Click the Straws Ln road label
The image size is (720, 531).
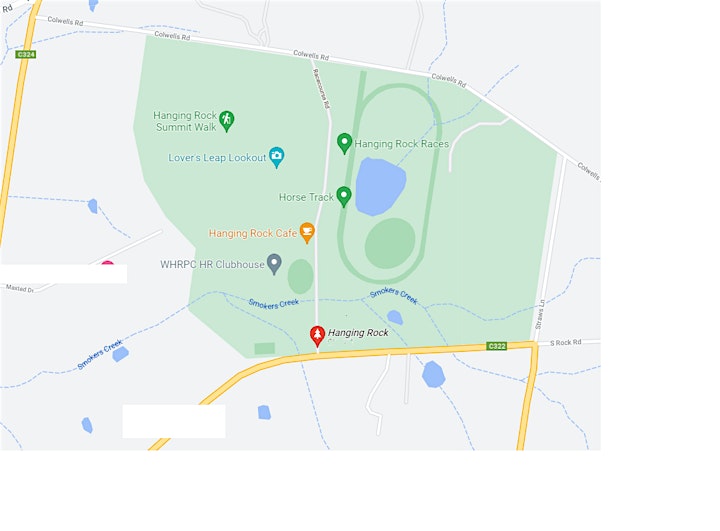point(540,314)
